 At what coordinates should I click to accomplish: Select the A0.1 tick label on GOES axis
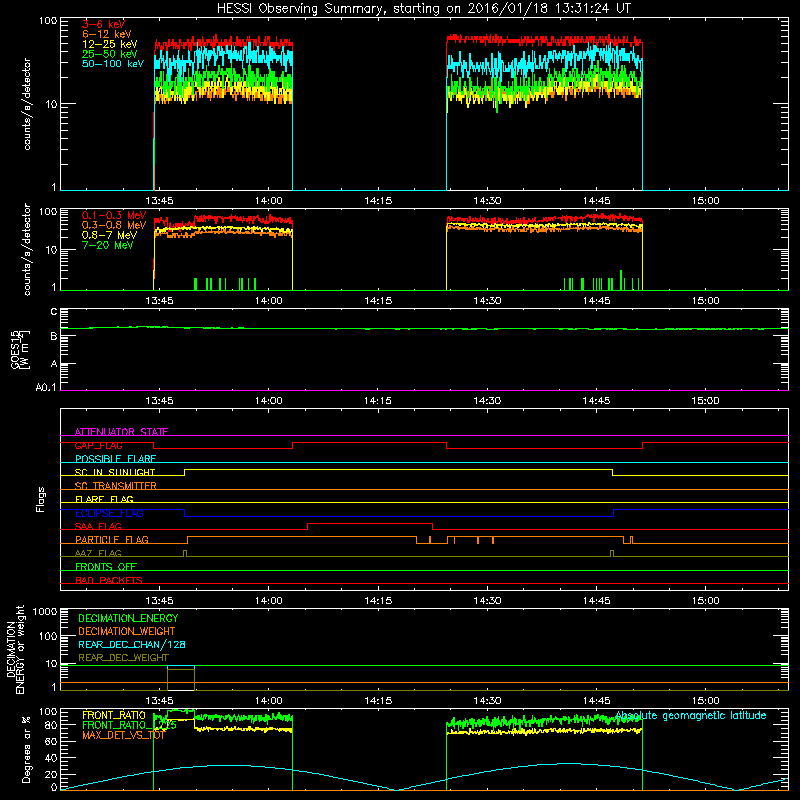pos(46,388)
